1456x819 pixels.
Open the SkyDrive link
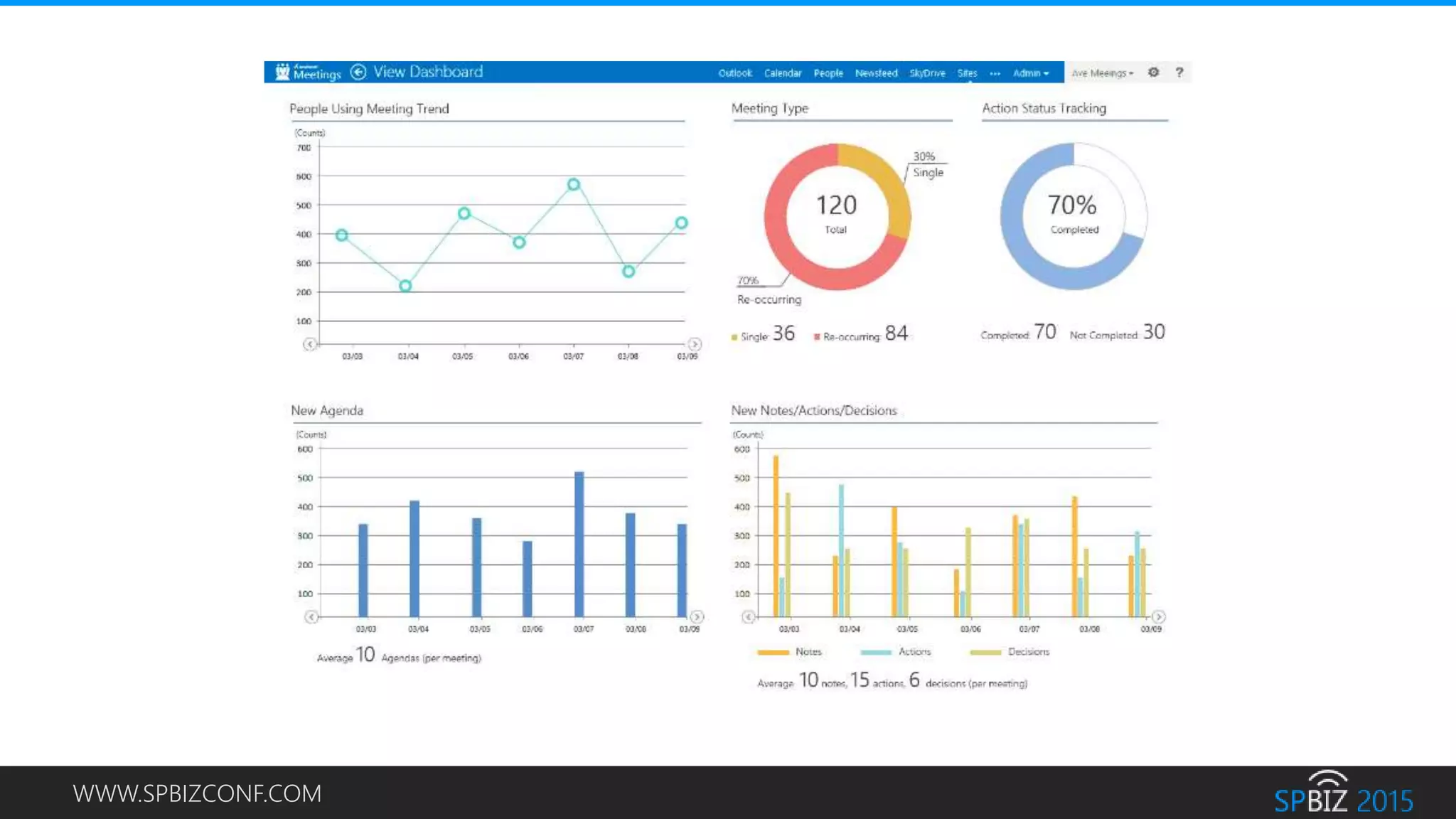pyautogui.click(x=927, y=73)
